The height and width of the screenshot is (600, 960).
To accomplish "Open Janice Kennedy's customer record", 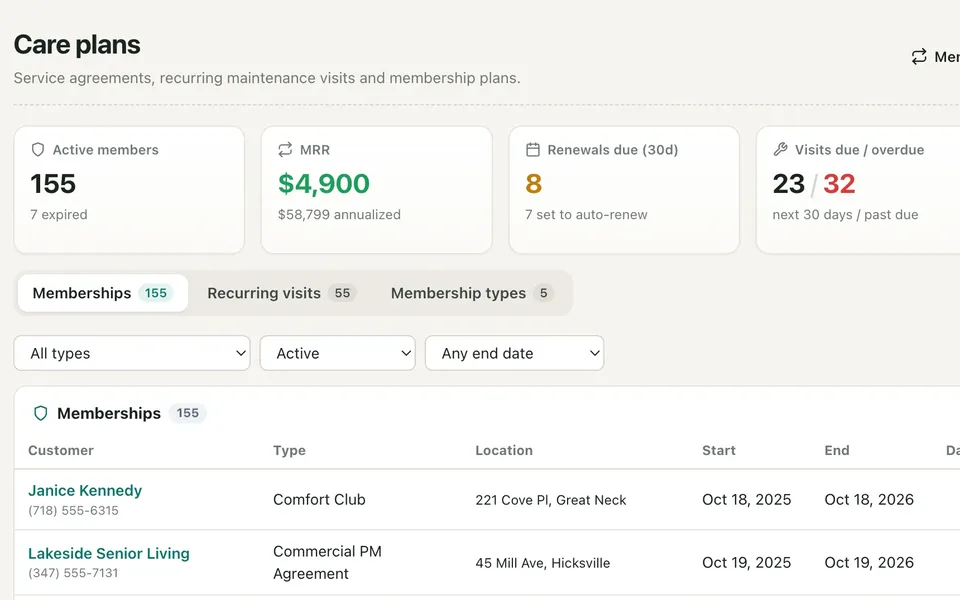I will [x=85, y=490].
